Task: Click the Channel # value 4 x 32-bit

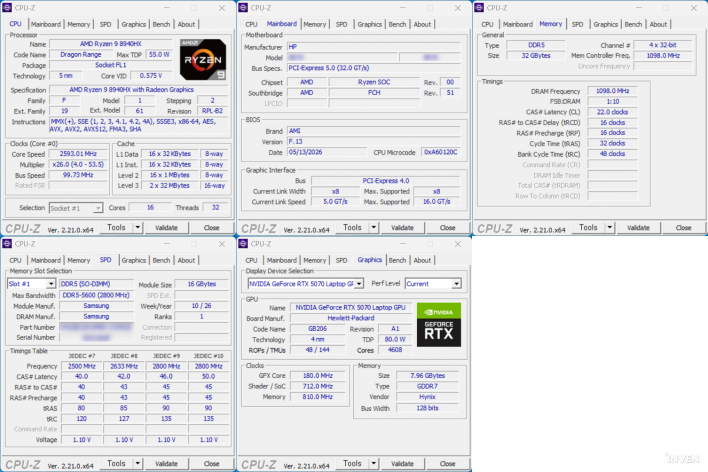Action: 663,45
